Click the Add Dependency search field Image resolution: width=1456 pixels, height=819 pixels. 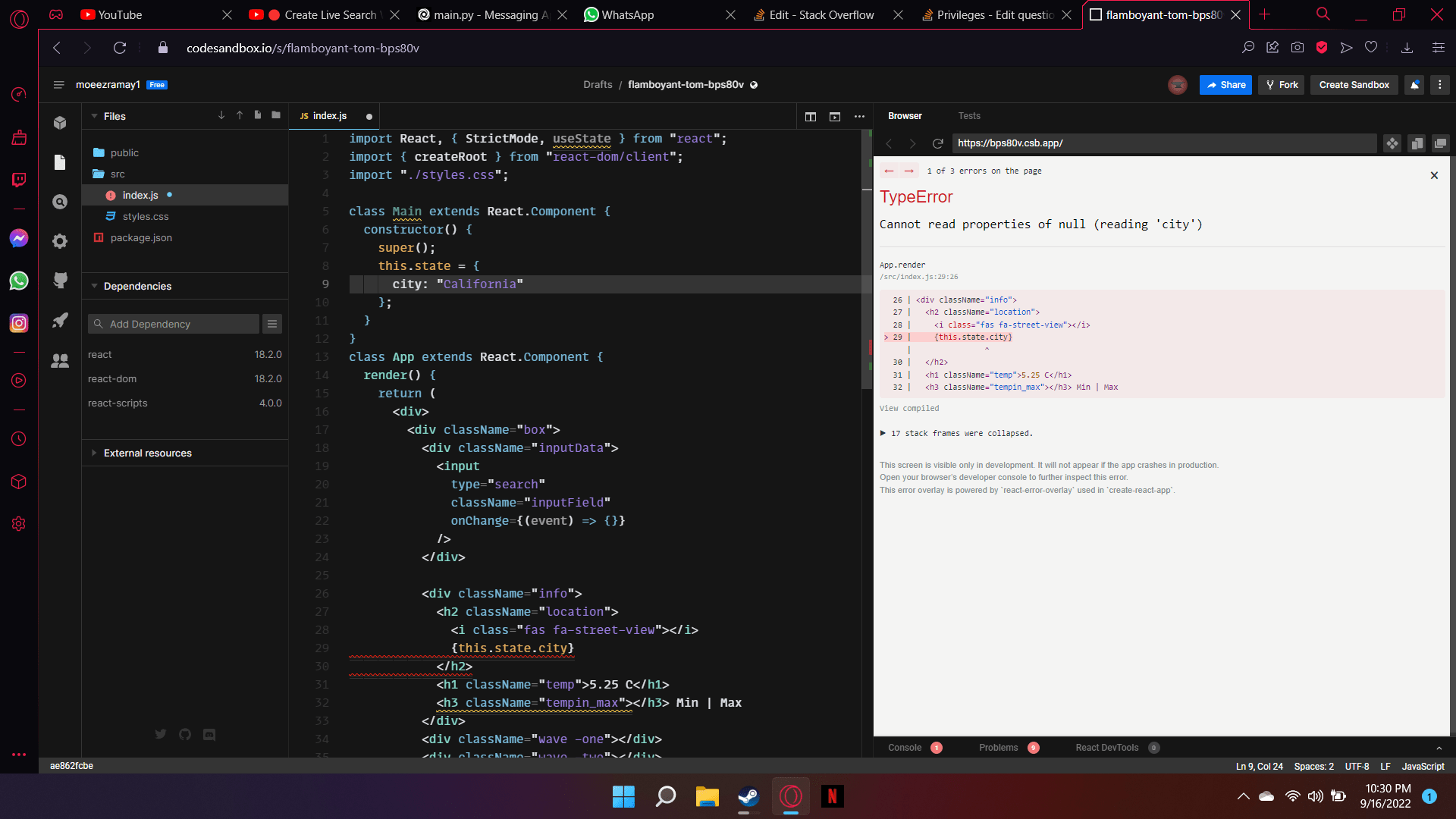point(174,324)
